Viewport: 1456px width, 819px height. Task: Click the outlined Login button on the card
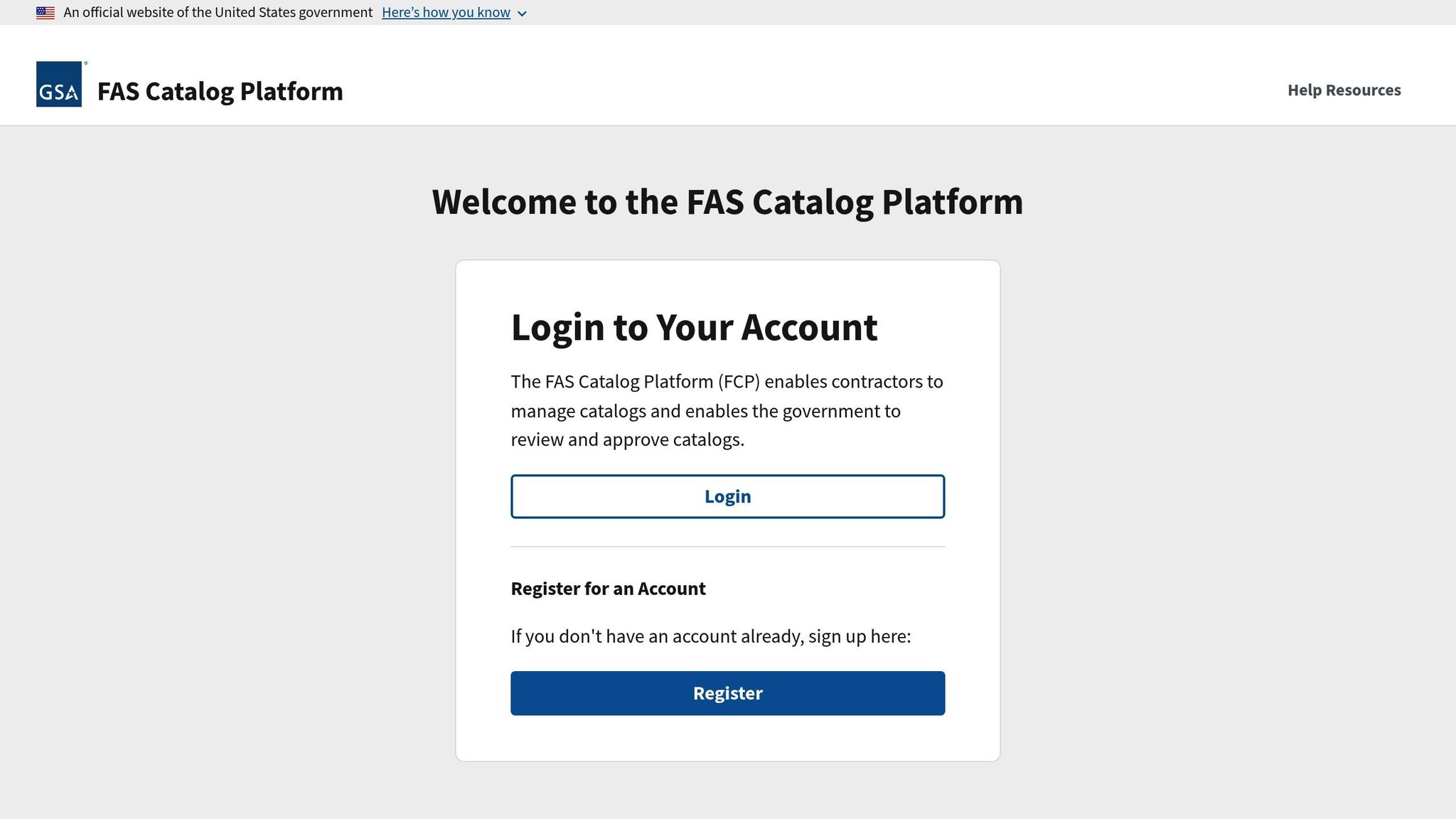tap(727, 496)
